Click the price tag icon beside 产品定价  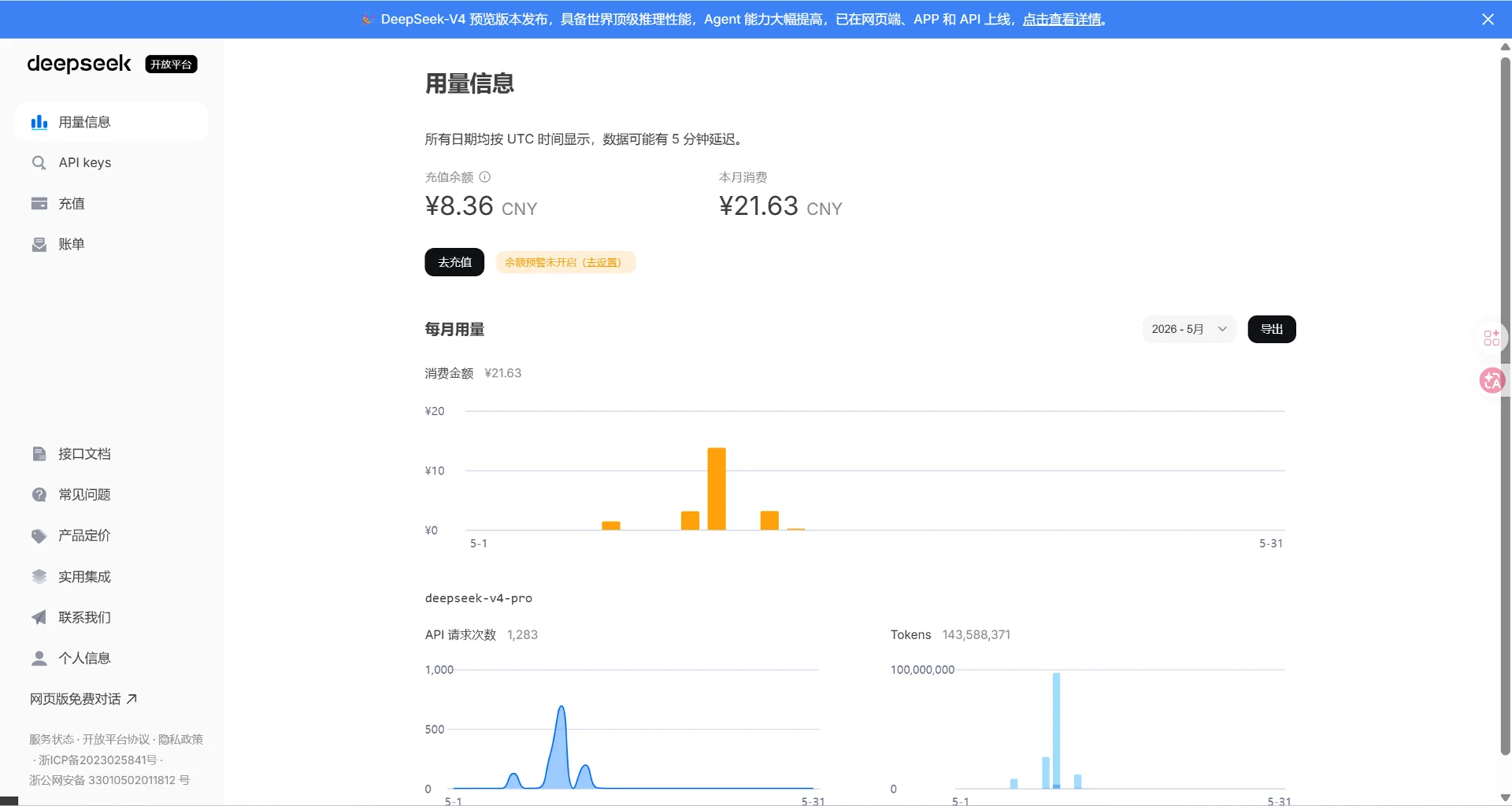[39, 536]
